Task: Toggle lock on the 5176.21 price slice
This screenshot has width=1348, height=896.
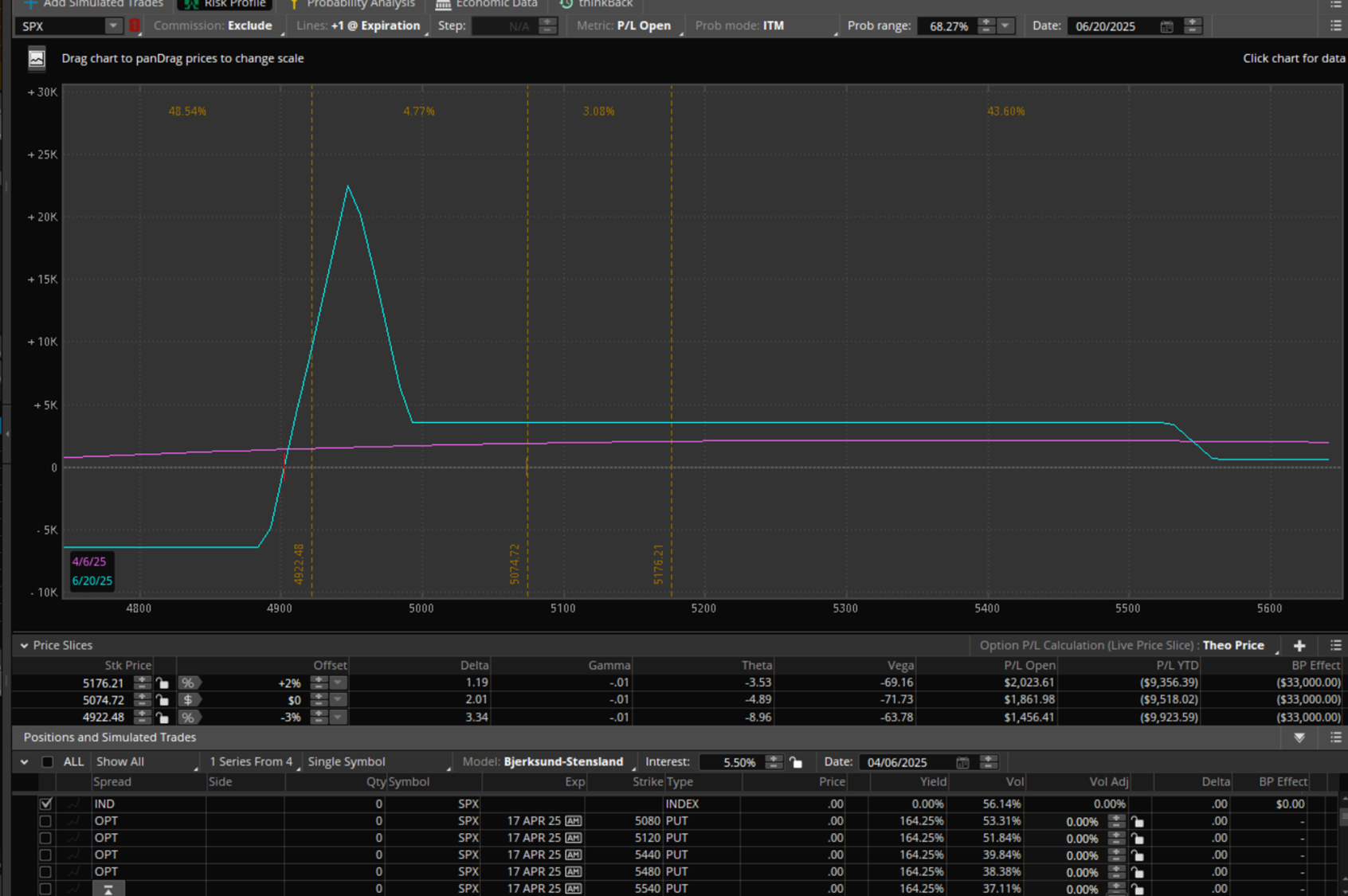Action: [x=163, y=683]
